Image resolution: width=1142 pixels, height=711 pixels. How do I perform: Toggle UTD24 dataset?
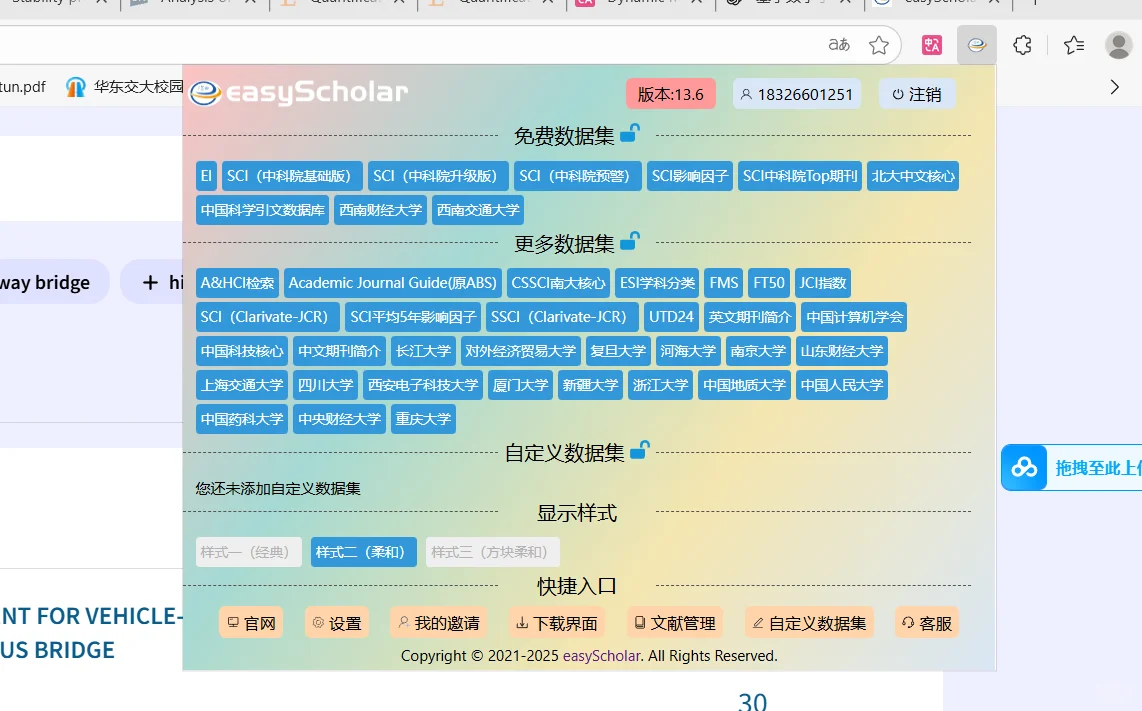coord(671,317)
